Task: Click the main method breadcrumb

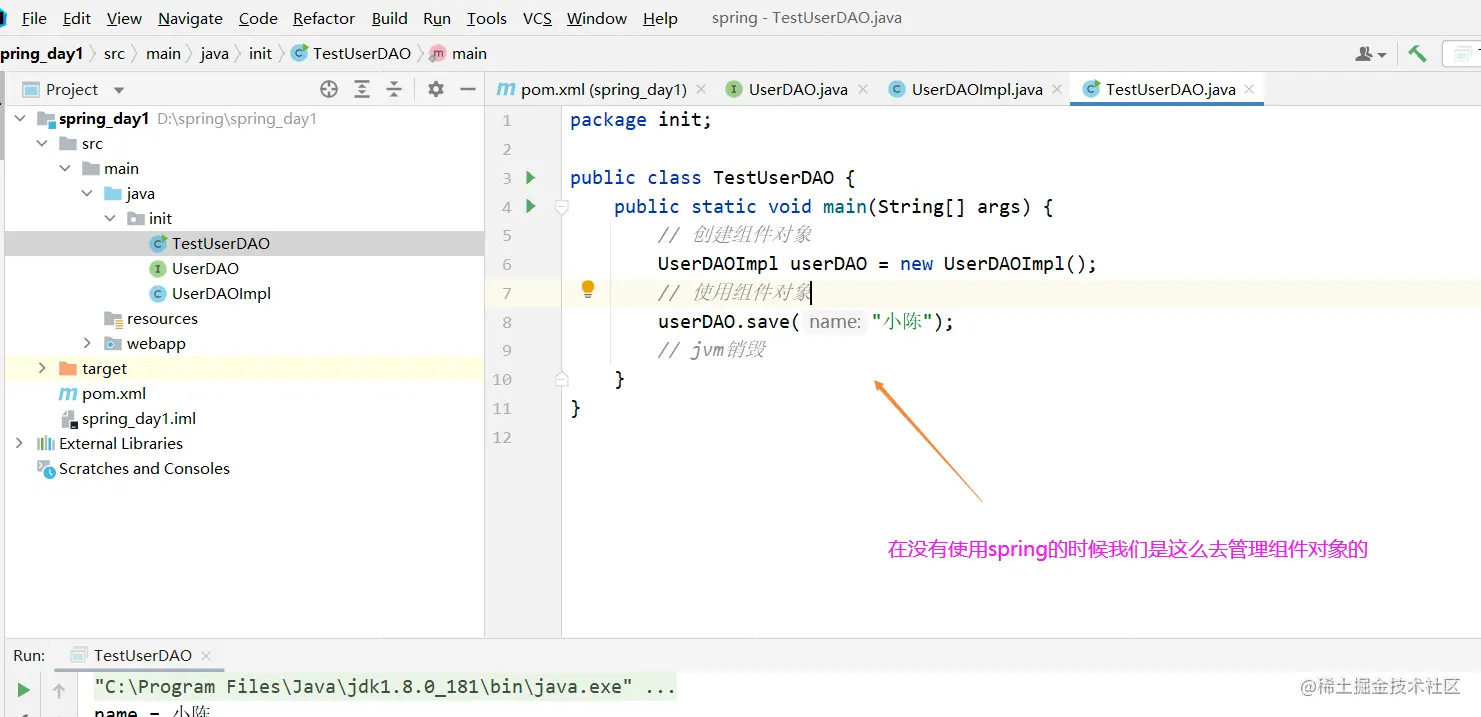Action: point(458,53)
